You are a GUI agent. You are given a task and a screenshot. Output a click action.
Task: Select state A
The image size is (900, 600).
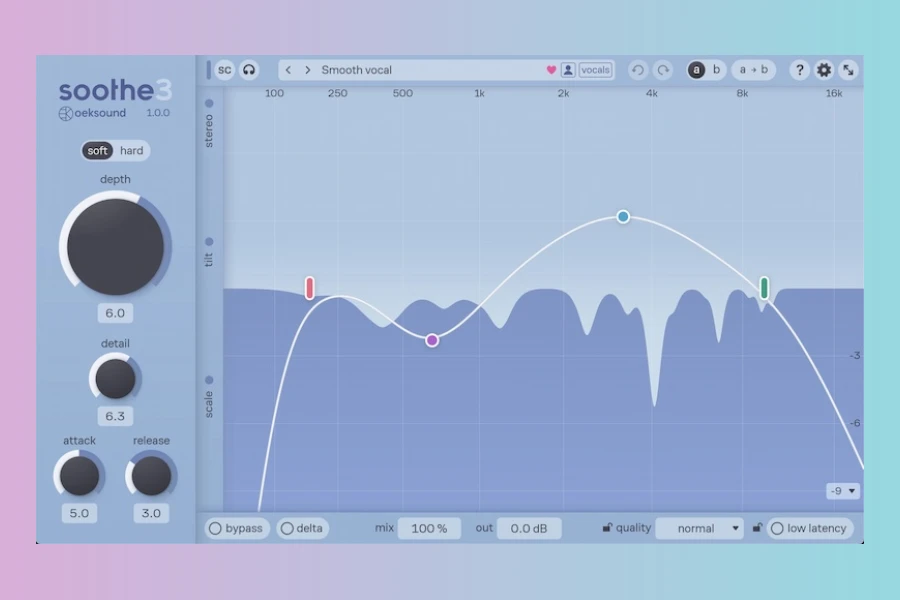696,70
